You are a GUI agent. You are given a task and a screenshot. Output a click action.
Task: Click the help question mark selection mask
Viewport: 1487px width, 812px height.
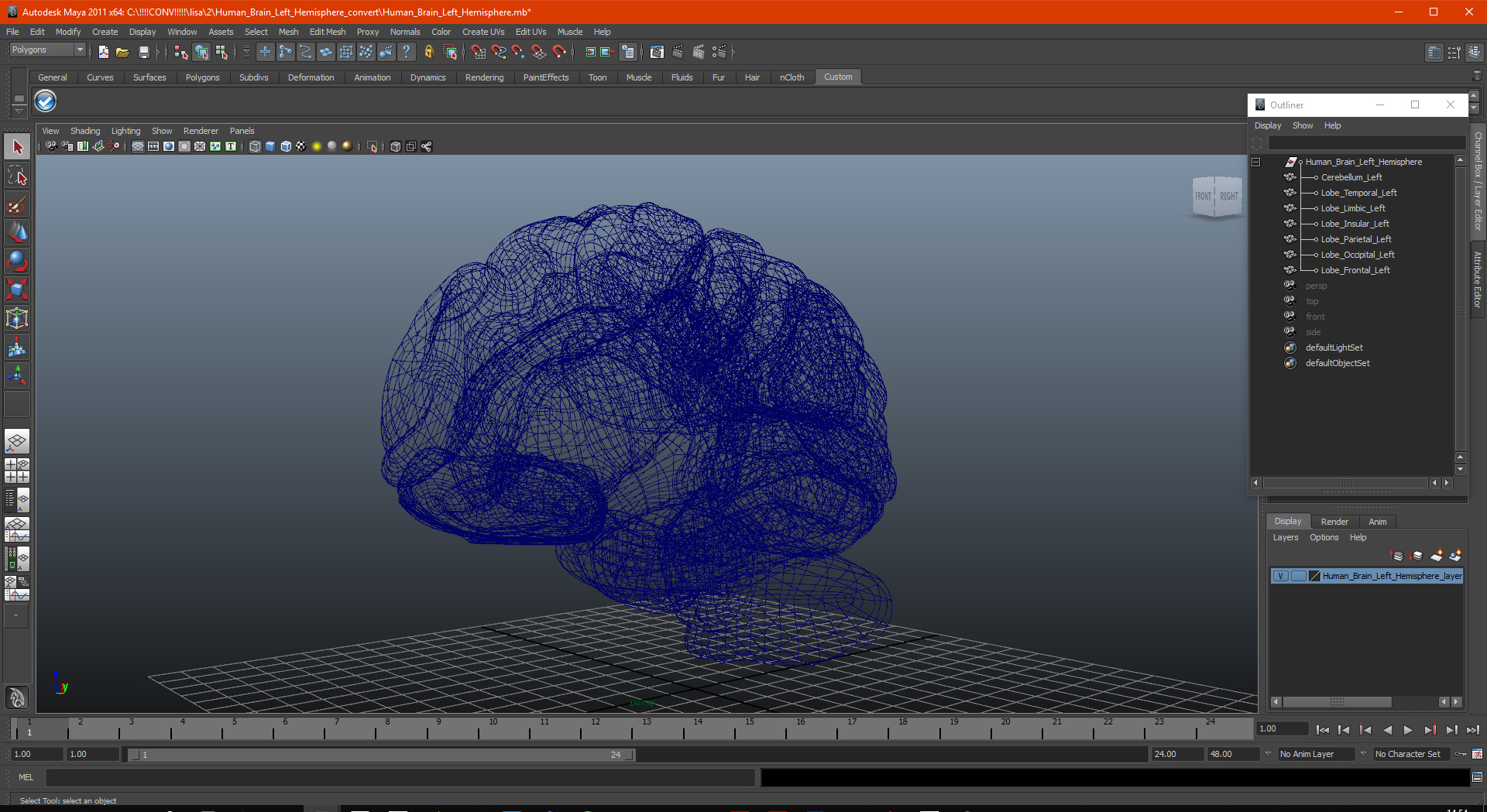tap(406, 52)
